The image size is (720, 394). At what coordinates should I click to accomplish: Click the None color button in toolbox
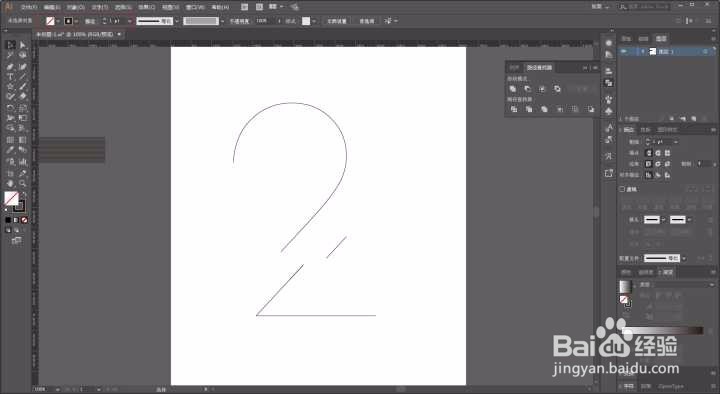click(x=24, y=220)
